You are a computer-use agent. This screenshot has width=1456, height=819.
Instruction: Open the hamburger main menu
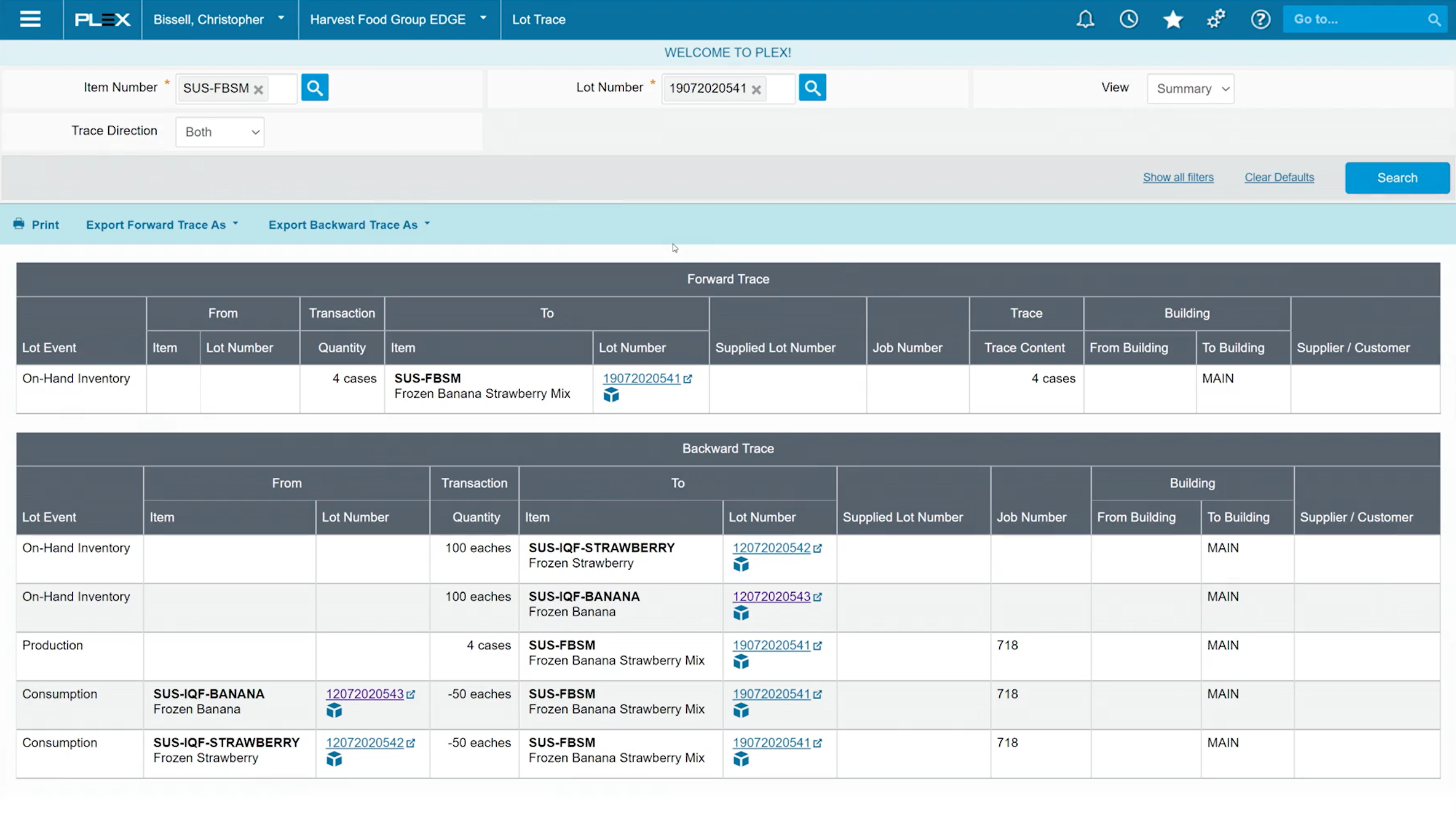[x=30, y=19]
